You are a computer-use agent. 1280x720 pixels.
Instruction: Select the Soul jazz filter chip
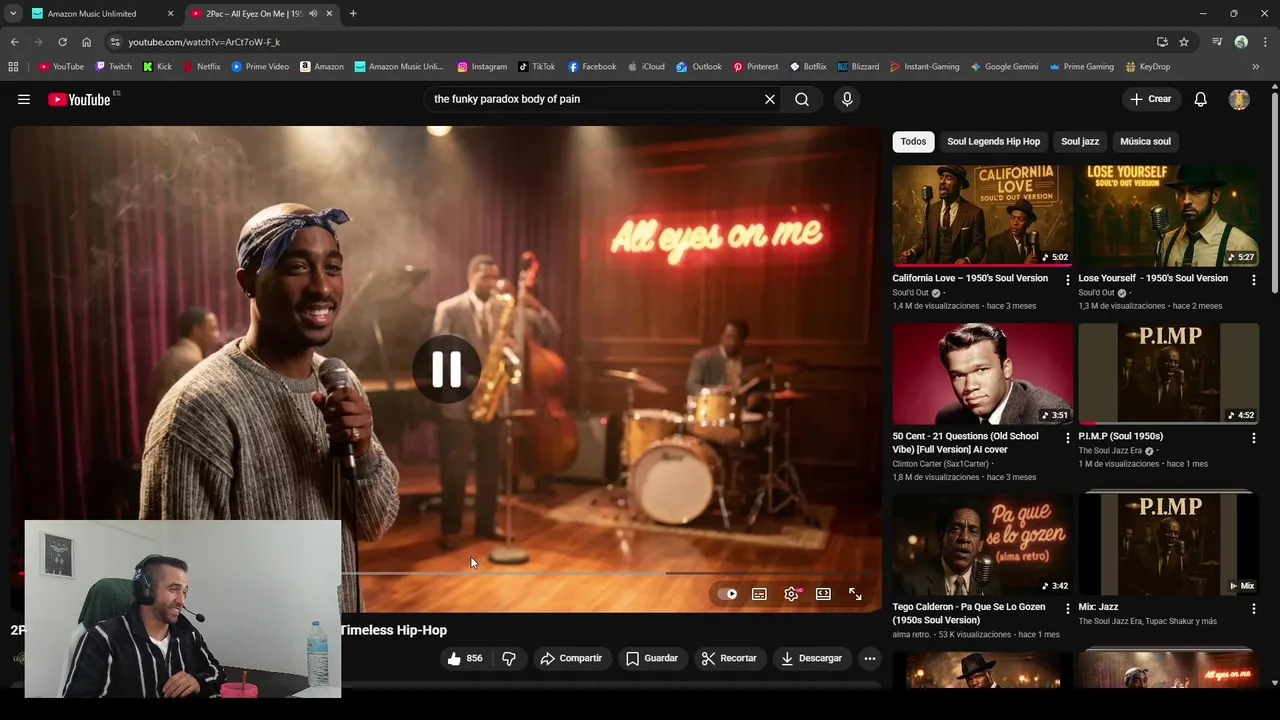1080,141
